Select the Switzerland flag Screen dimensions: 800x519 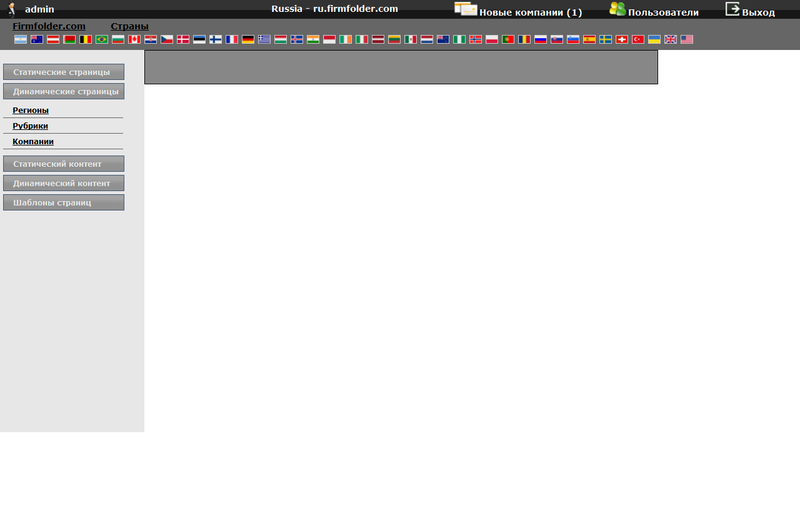click(x=621, y=39)
